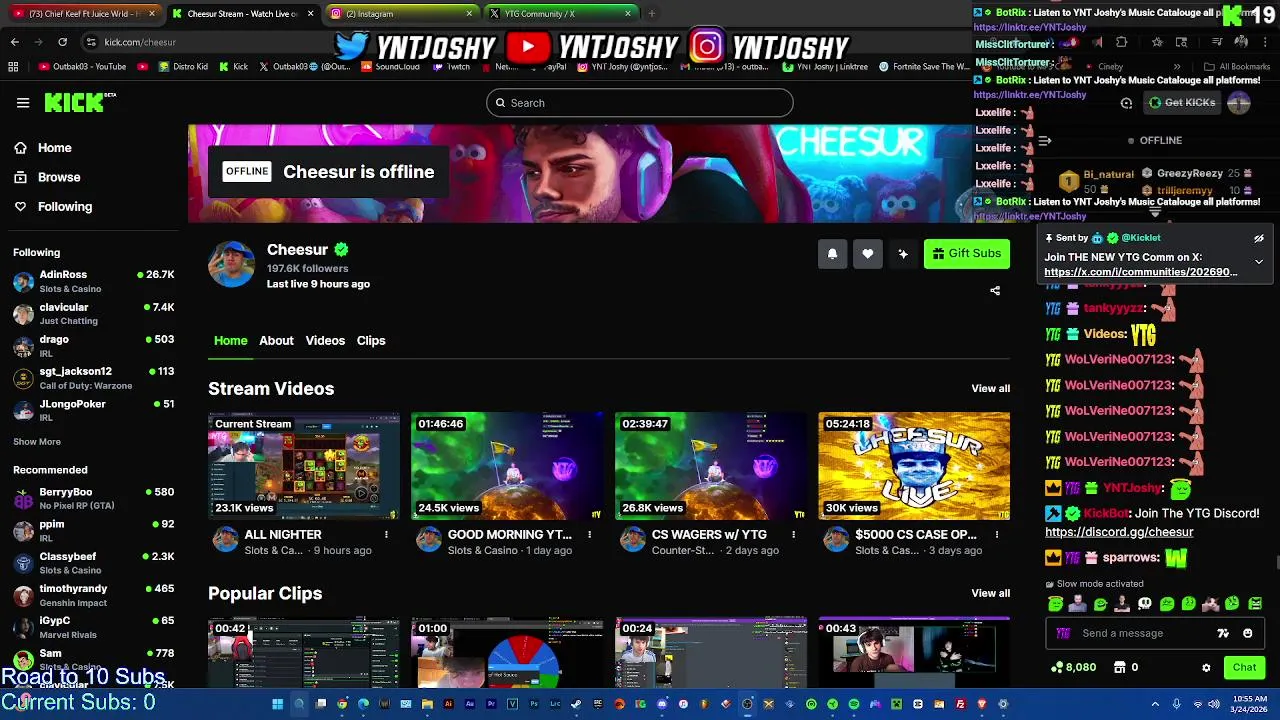Open the Distro Kid bookmark

click(x=182, y=67)
